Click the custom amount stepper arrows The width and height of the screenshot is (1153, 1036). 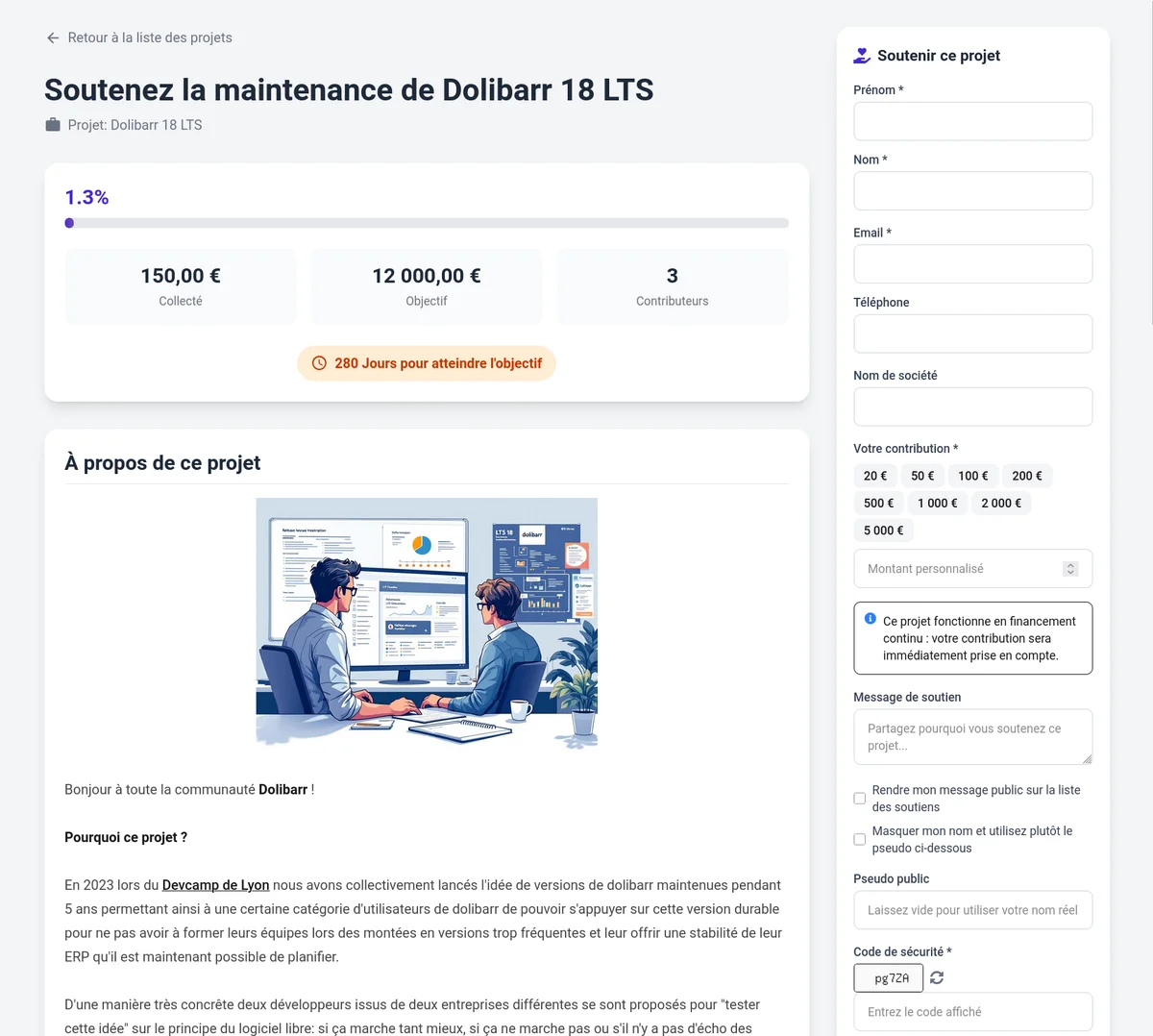1070,569
